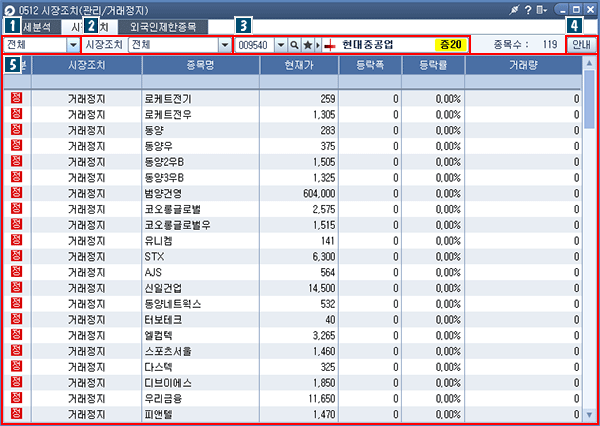Click the red 정 icon for 우리금융

coord(16,398)
